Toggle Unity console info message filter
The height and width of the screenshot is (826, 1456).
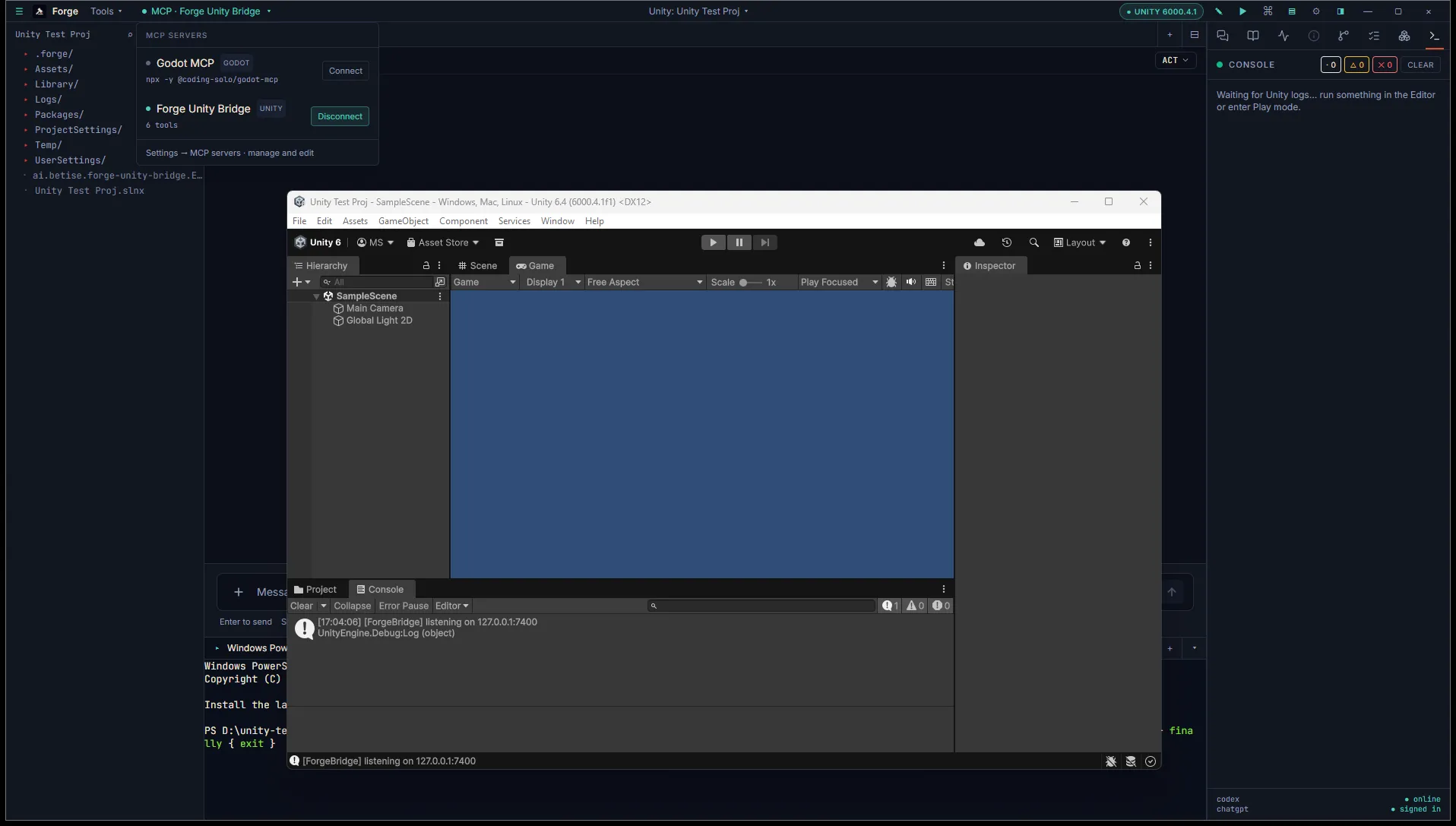890,606
